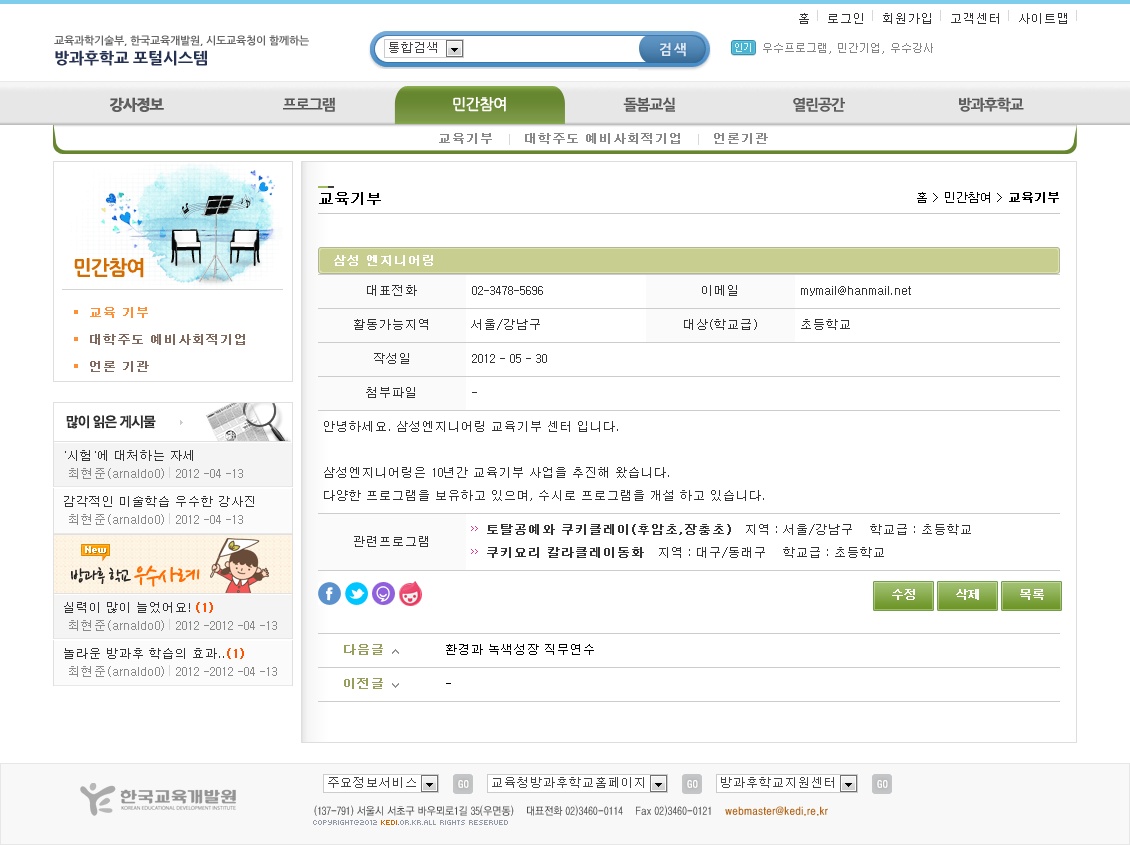Select 언론기관 submenu item
Screen dimensions: 1130x845
[x=740, y=138]
